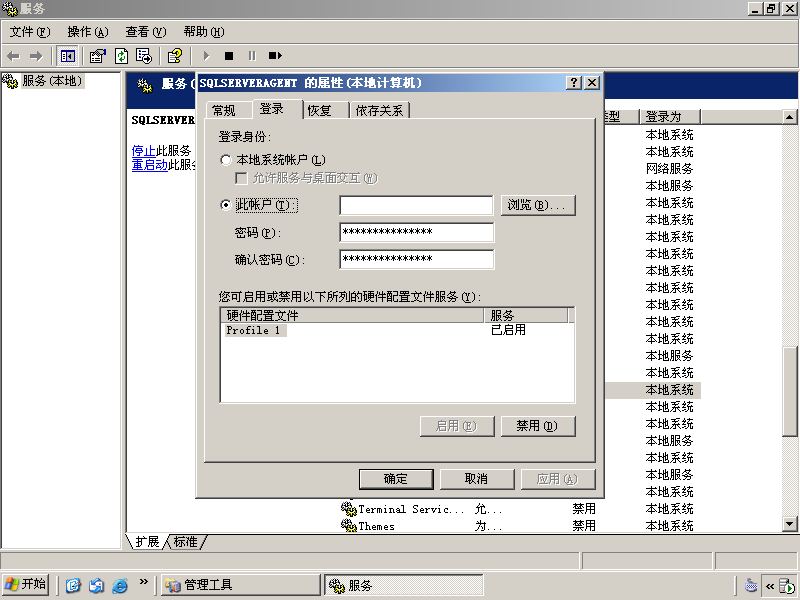Expand hidden system tray icons chevron
The height and width of the screenshot is (600, 800).
770,586
